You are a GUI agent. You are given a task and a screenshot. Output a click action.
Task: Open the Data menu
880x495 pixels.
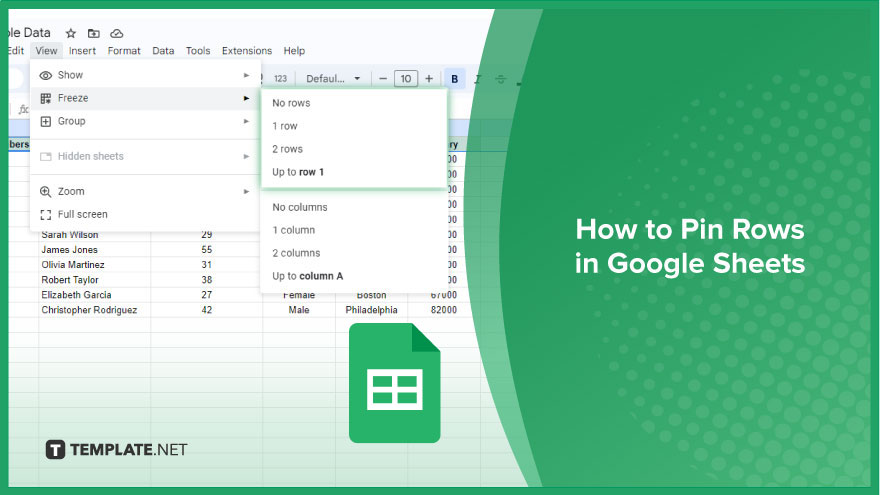coord(163,51)
